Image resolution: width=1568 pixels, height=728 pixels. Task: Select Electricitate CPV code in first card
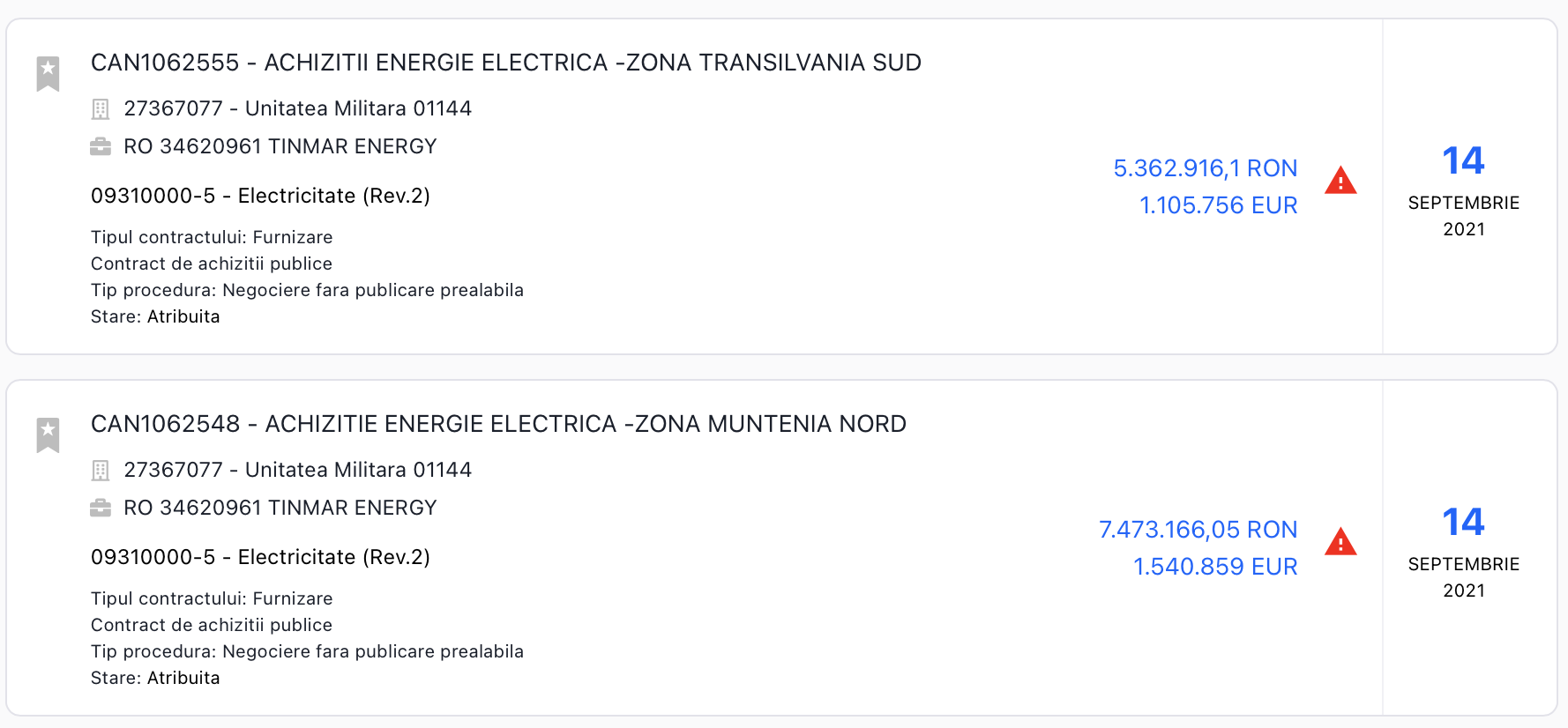(x=260, y=196)
